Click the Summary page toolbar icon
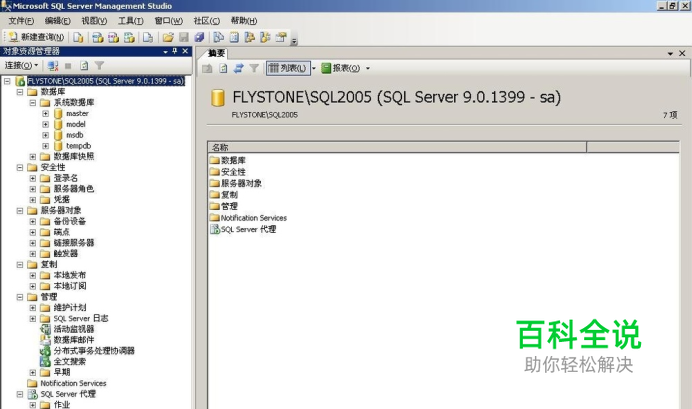 pyautogui.click(x=234, y=38)
